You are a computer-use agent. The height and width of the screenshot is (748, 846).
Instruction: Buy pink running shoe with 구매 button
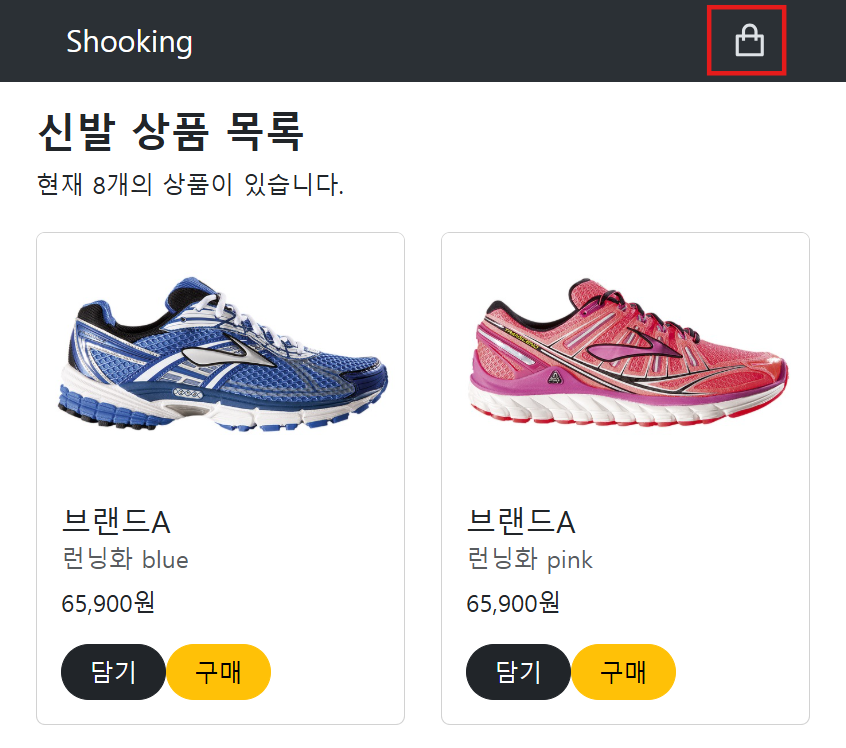tap(624, 671)
